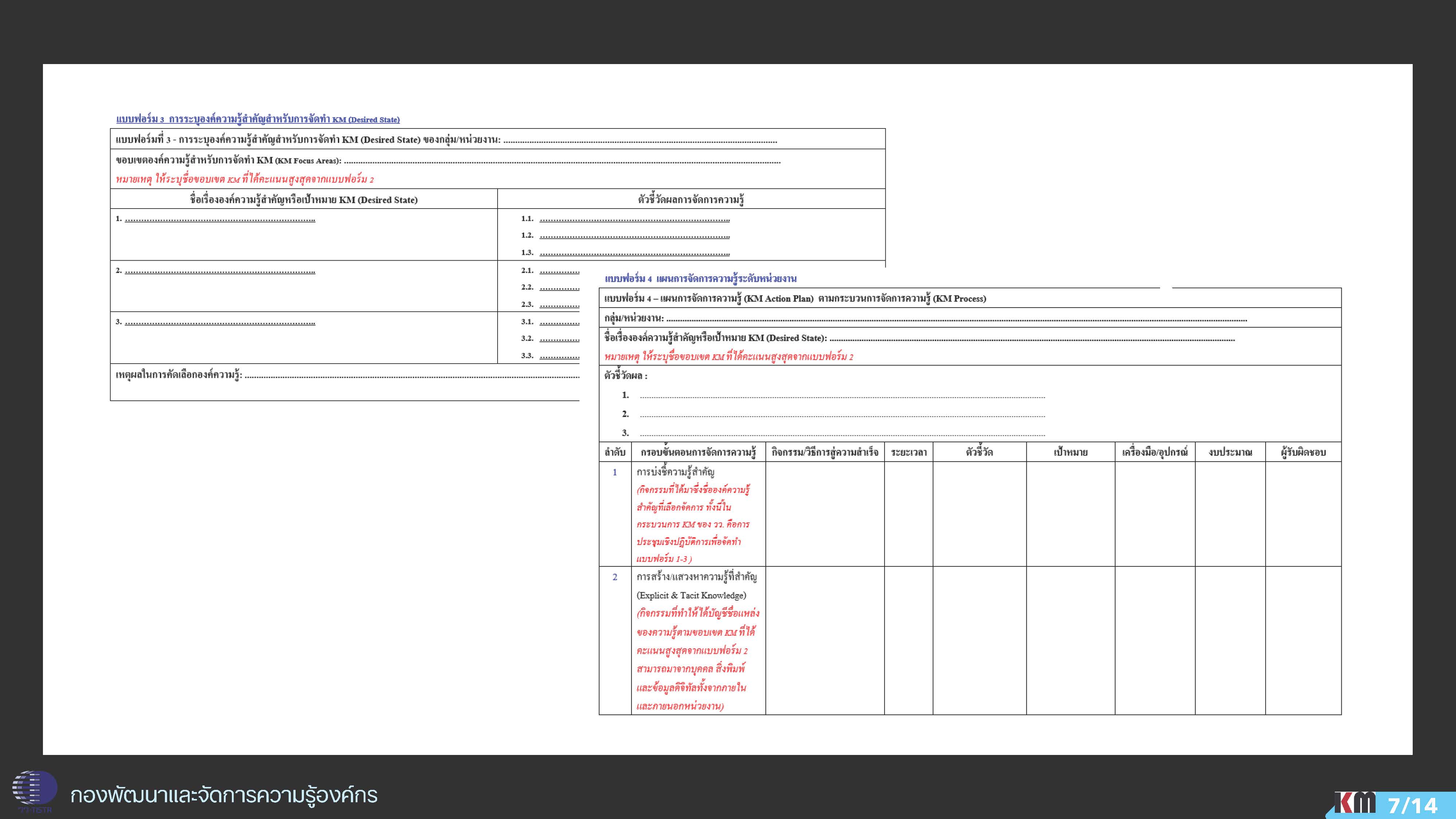Click dotted line for knowledge topic 3
The height and width of the screenshot is (819, 1456).
(220, 323)
